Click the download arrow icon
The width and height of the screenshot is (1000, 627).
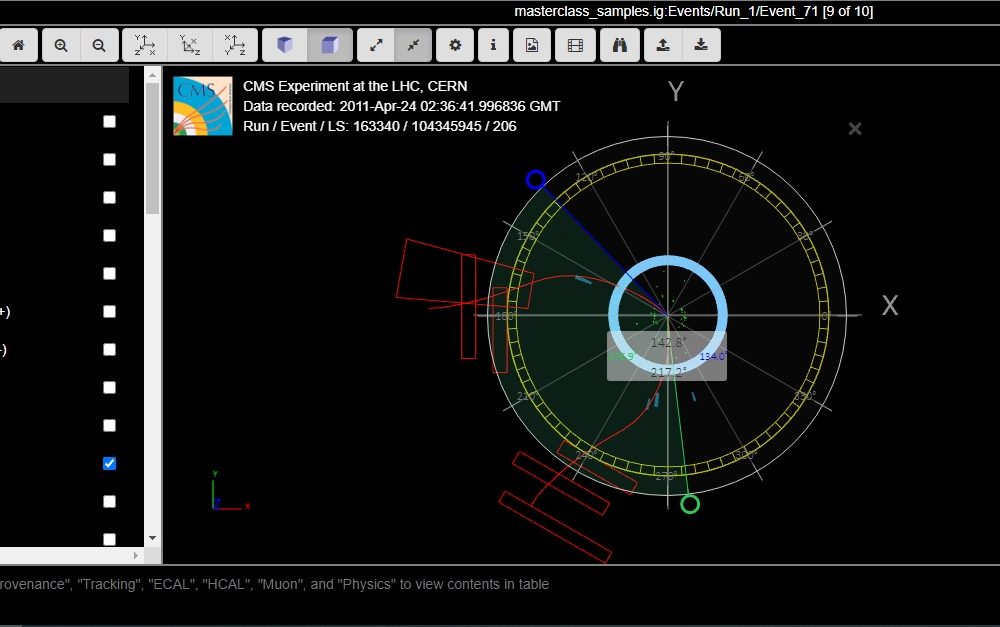(701, 45)
